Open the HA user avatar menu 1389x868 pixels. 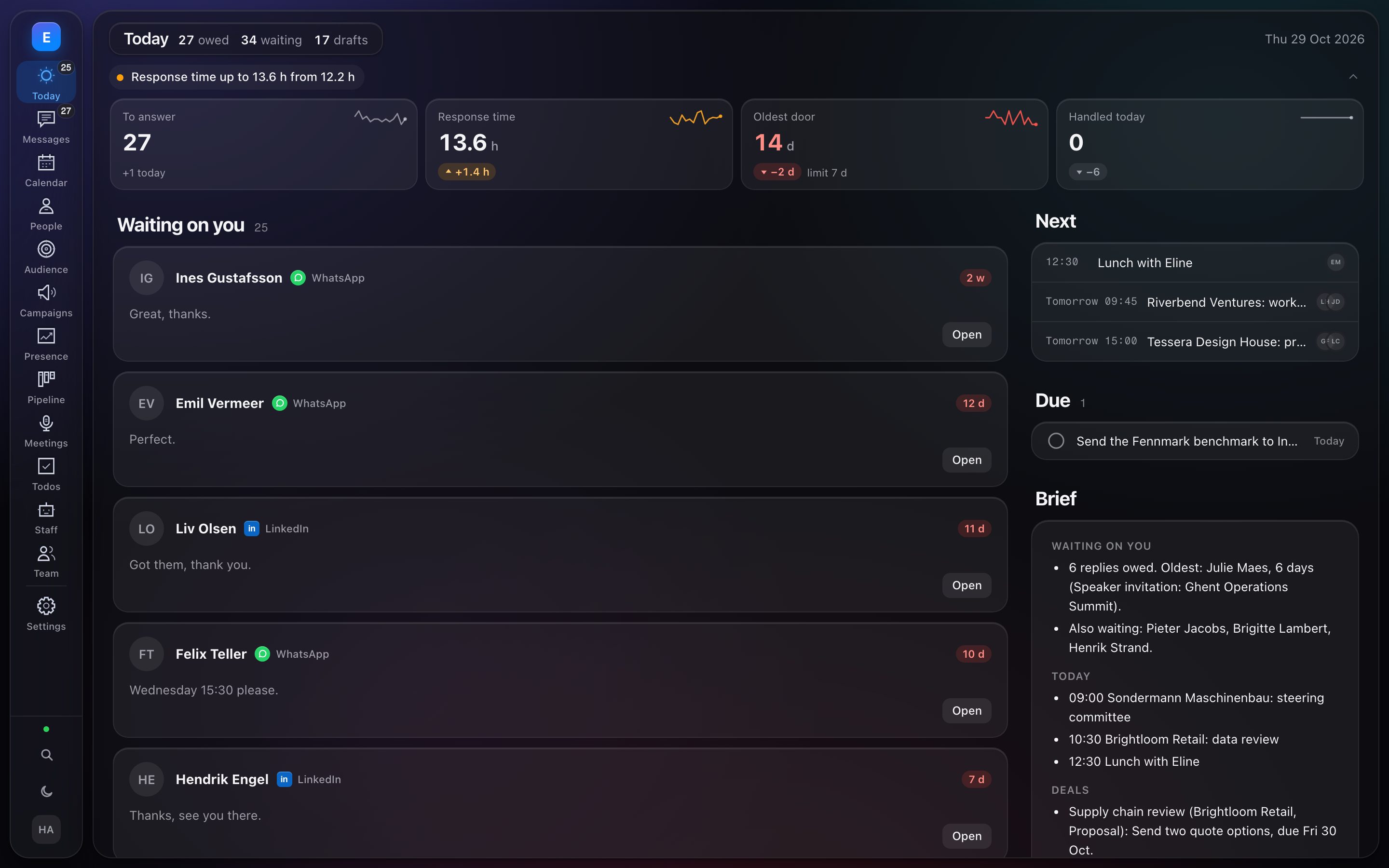46,829
